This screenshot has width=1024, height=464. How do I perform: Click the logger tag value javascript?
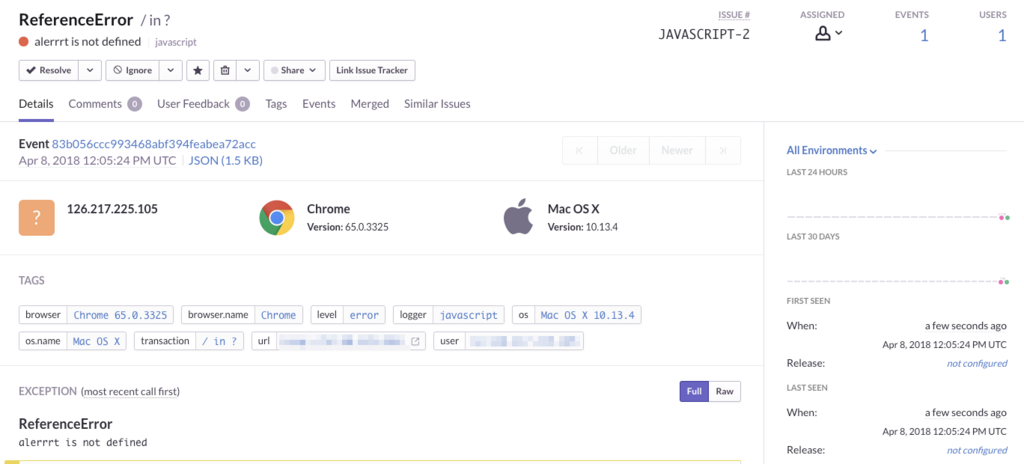tap(468, 315)
